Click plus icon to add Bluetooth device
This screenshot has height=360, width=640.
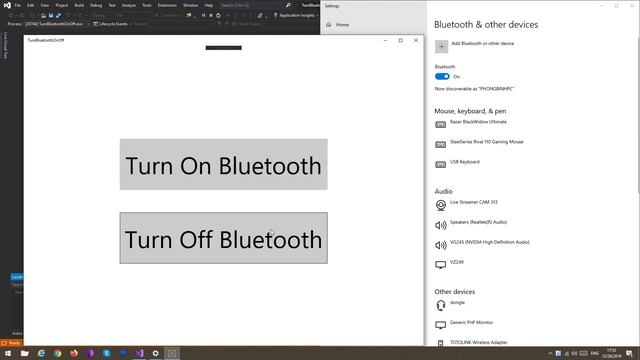(441, 47)
